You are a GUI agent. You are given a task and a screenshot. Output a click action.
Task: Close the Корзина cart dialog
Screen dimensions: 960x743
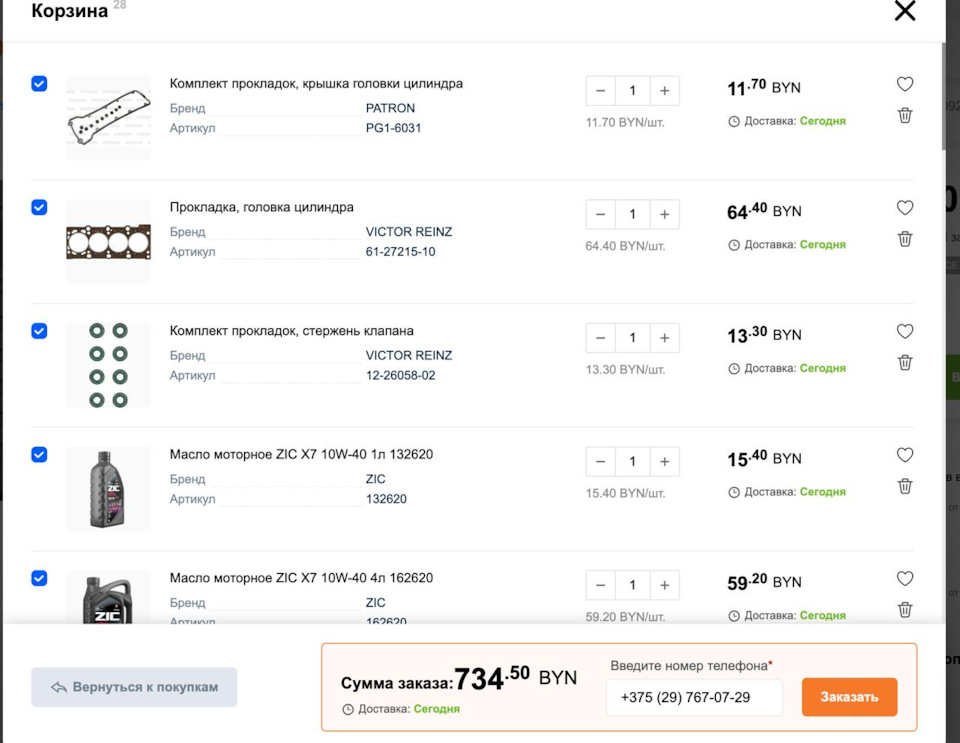tap(904, 10)
